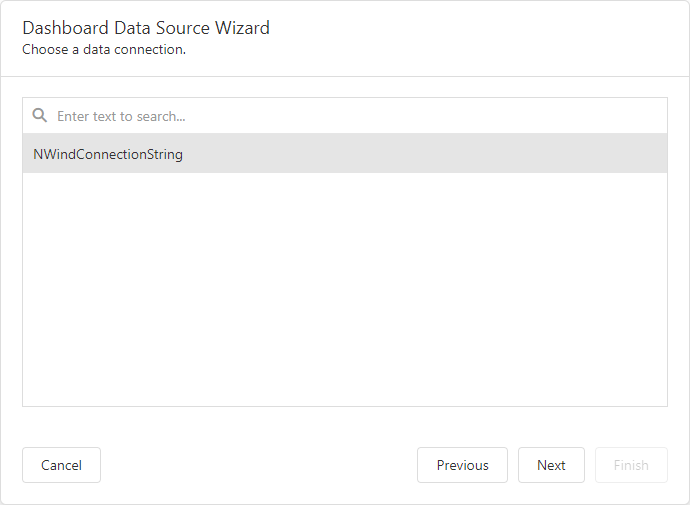Click the disabled Finish button
Viewport: 690px width, 505px height.
(x=631, y=465)
